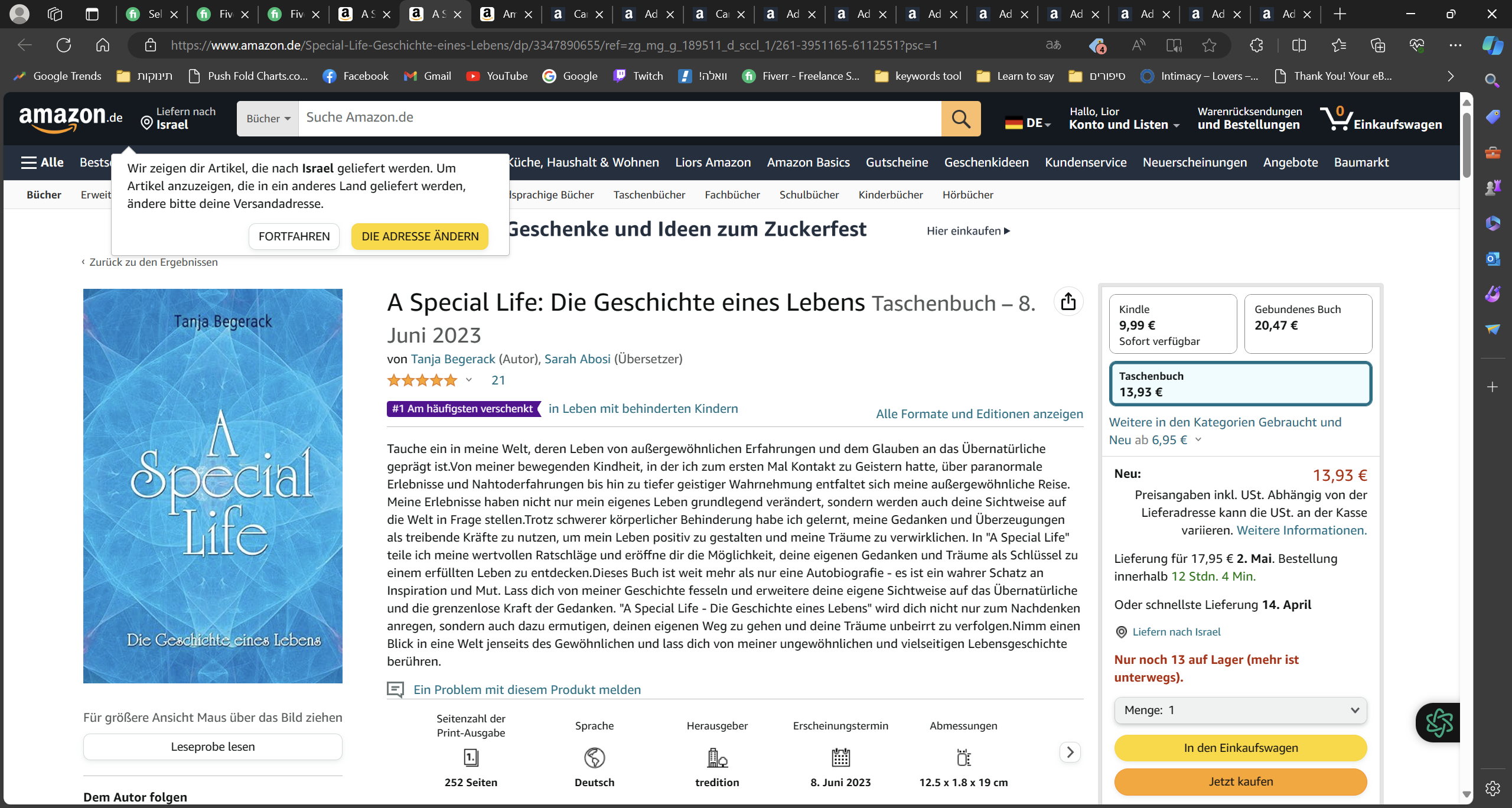Open the Alle hamburger menu
Image resolution: width=1512 pixels, height=808 pixels.
(x=42, y=162)
